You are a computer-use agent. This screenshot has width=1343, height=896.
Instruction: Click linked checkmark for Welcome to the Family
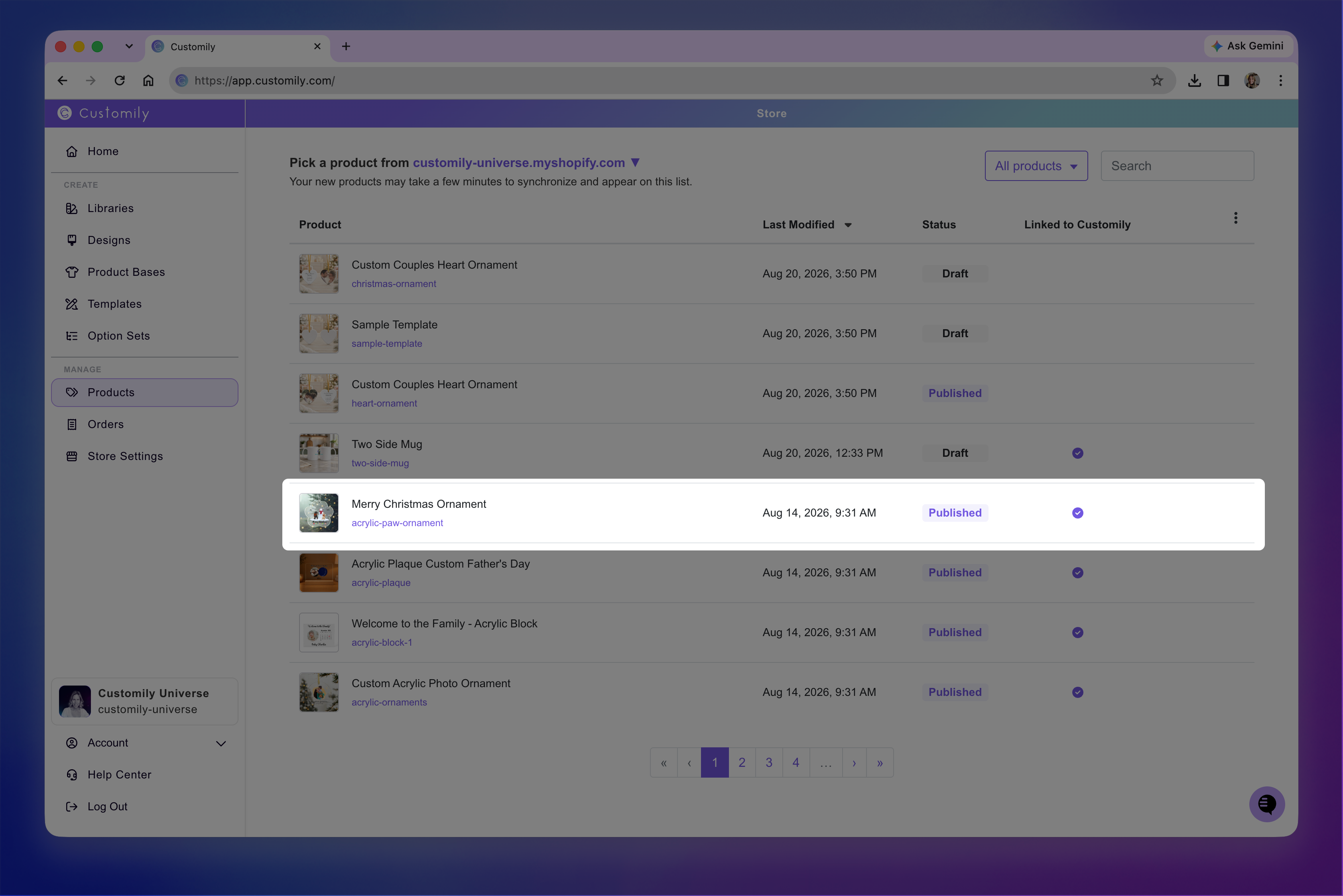coord(1078,633)
